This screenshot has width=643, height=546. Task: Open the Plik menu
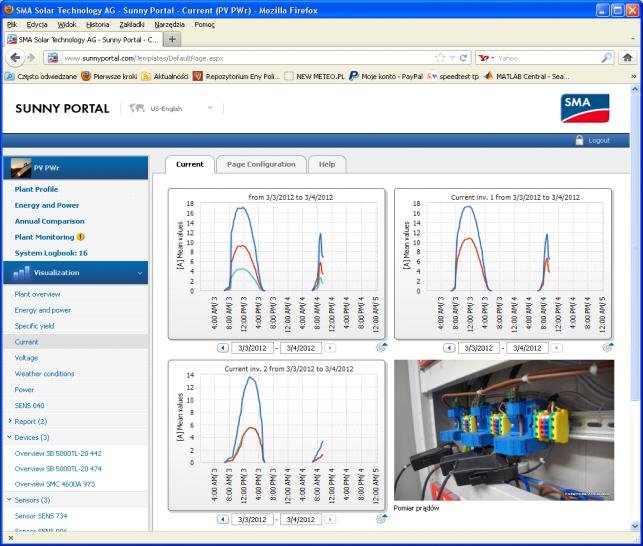12,25
